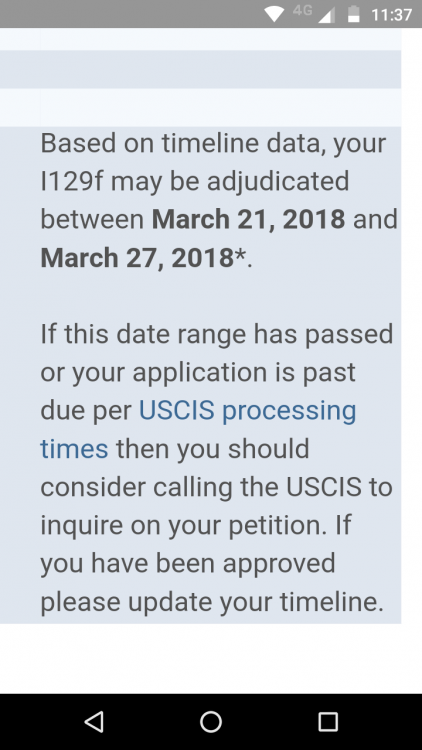Image resolution: width=422 pixels, height=750 pixels.
Task: Tap the Wi-Fi status icon
Action: click(x=274, y=14)
